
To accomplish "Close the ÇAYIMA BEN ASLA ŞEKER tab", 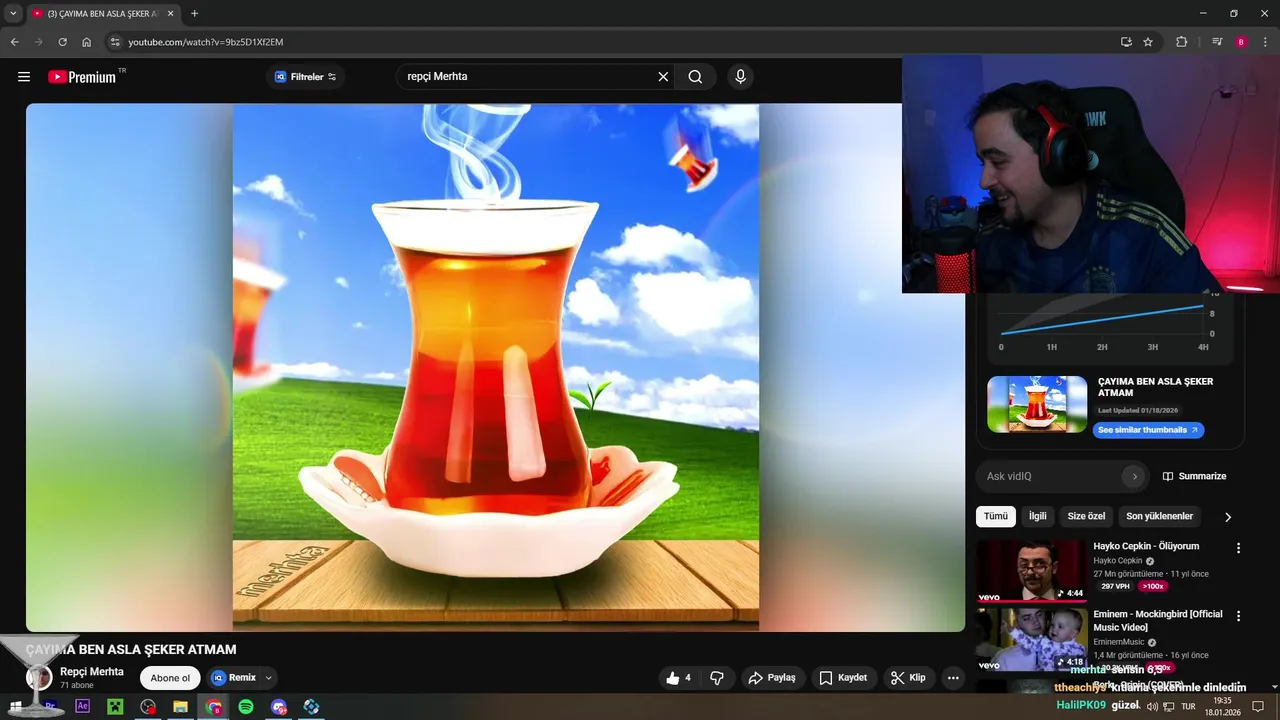I will 170,14.
